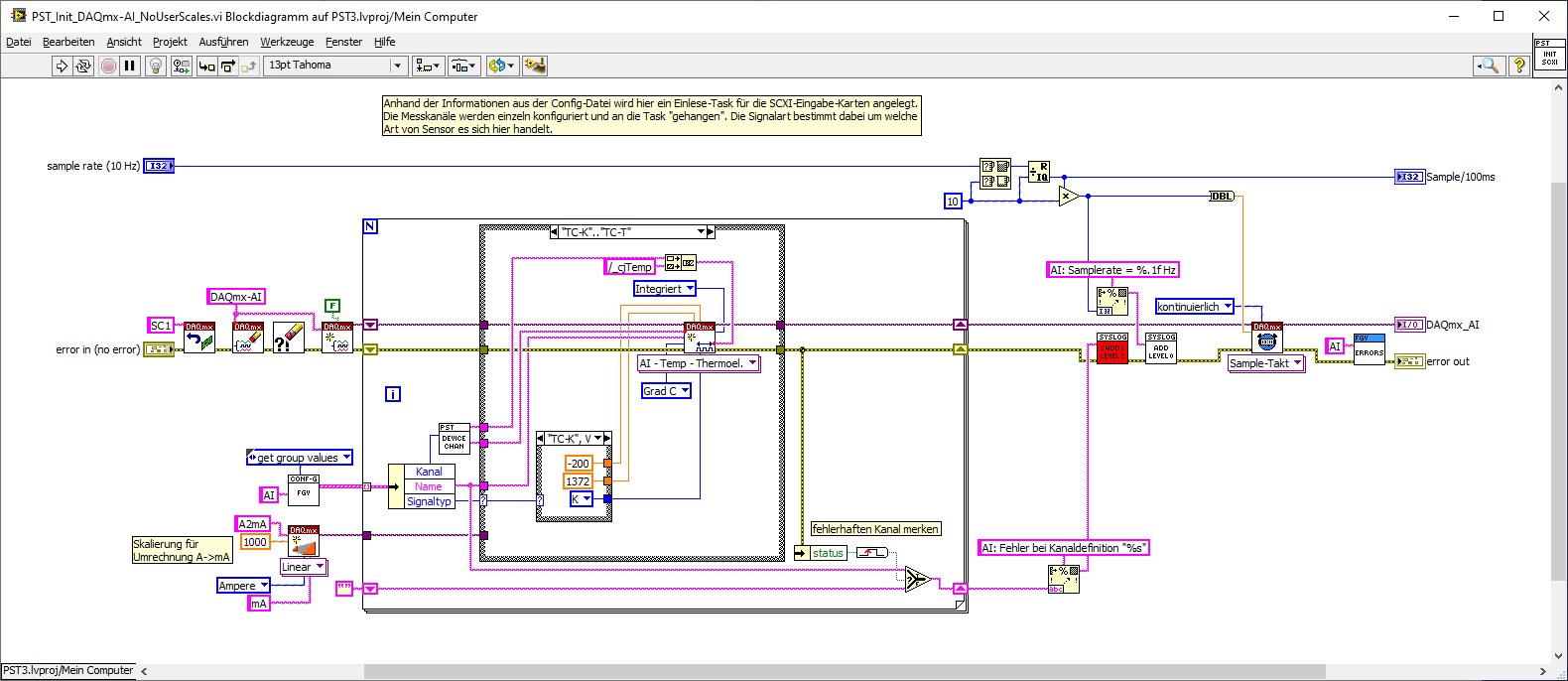1568x681 pixels.
Task: Click the Step Into button
Action: coord(206,66)
